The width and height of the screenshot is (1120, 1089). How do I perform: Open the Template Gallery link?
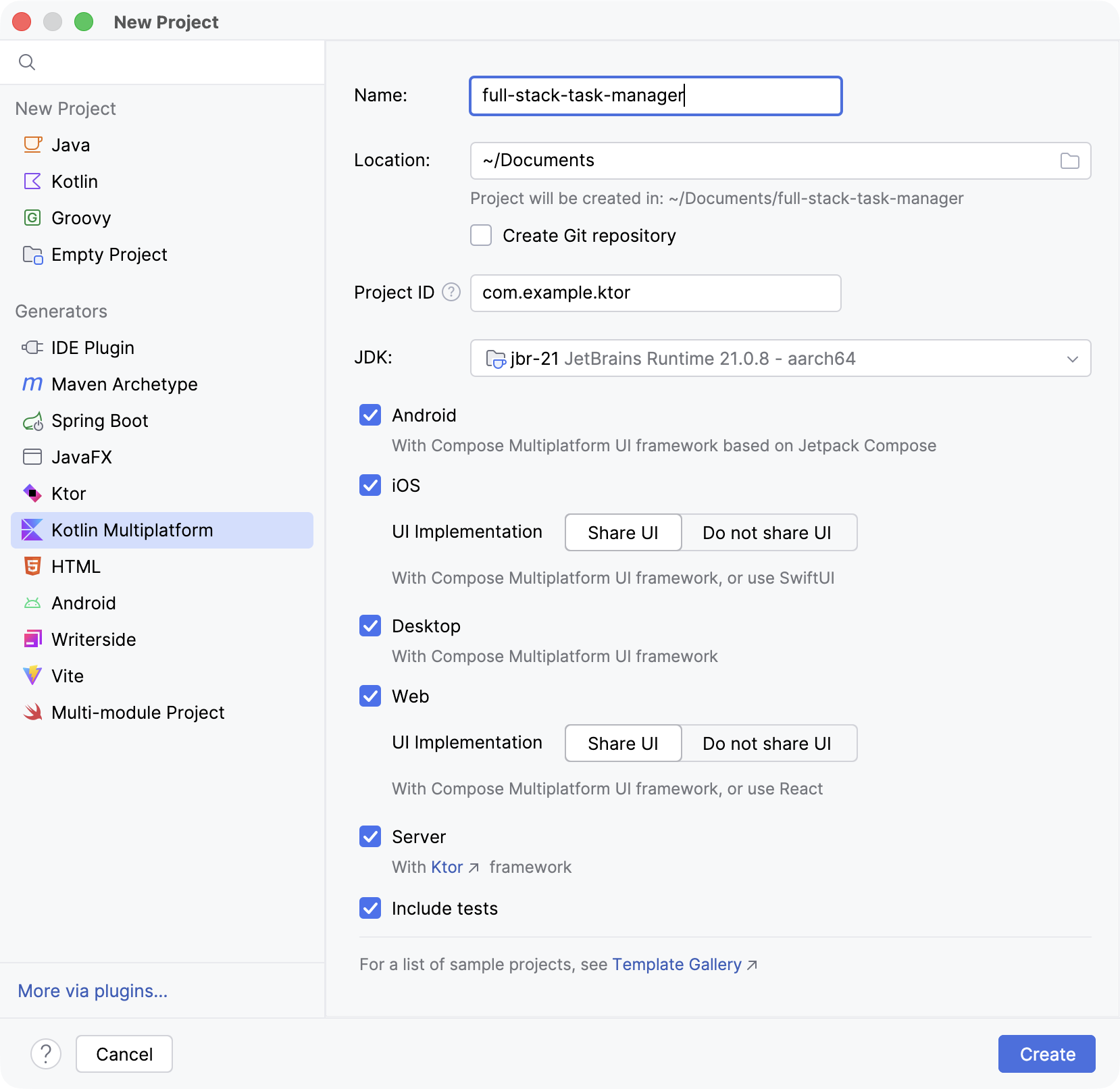pos(676,964)
